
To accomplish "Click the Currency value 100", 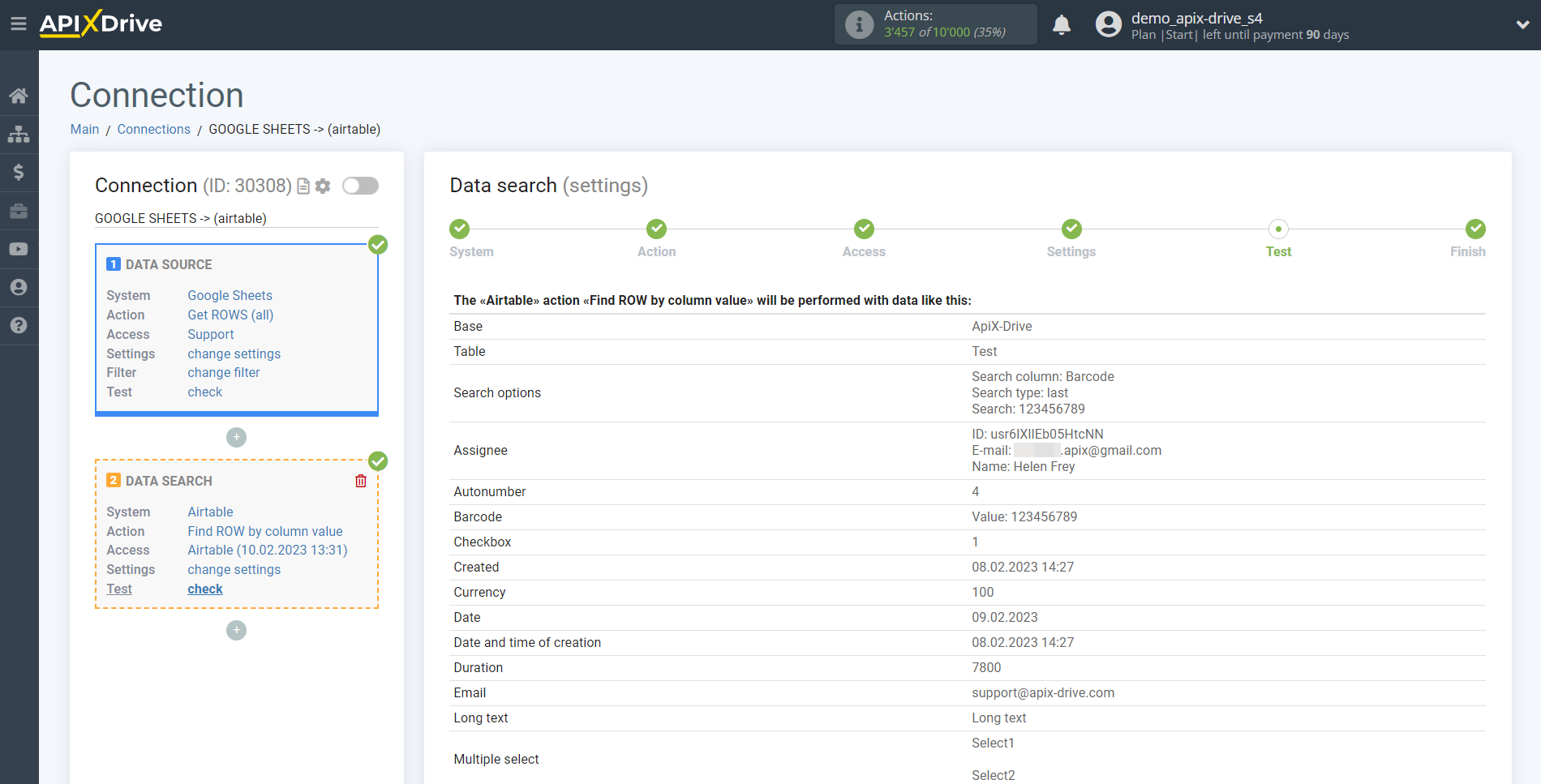I will click(x=982, y=592).
